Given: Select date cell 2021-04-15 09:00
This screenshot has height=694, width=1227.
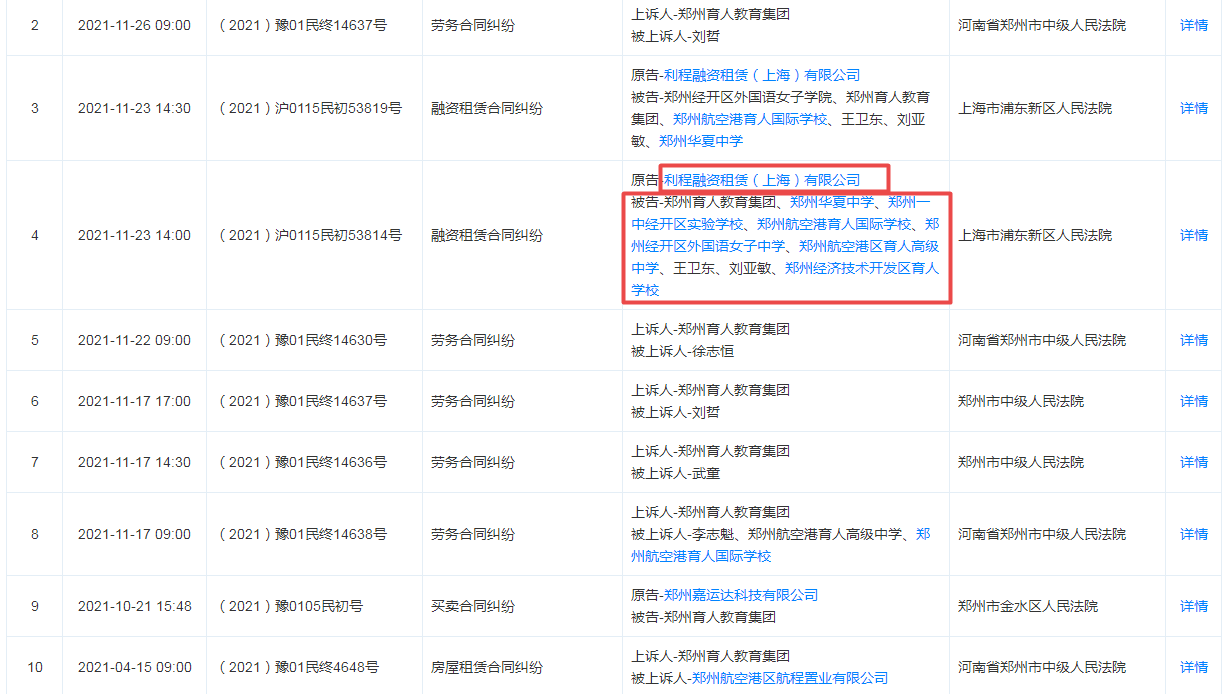Looking at the screenshot, I should [134, 667].
